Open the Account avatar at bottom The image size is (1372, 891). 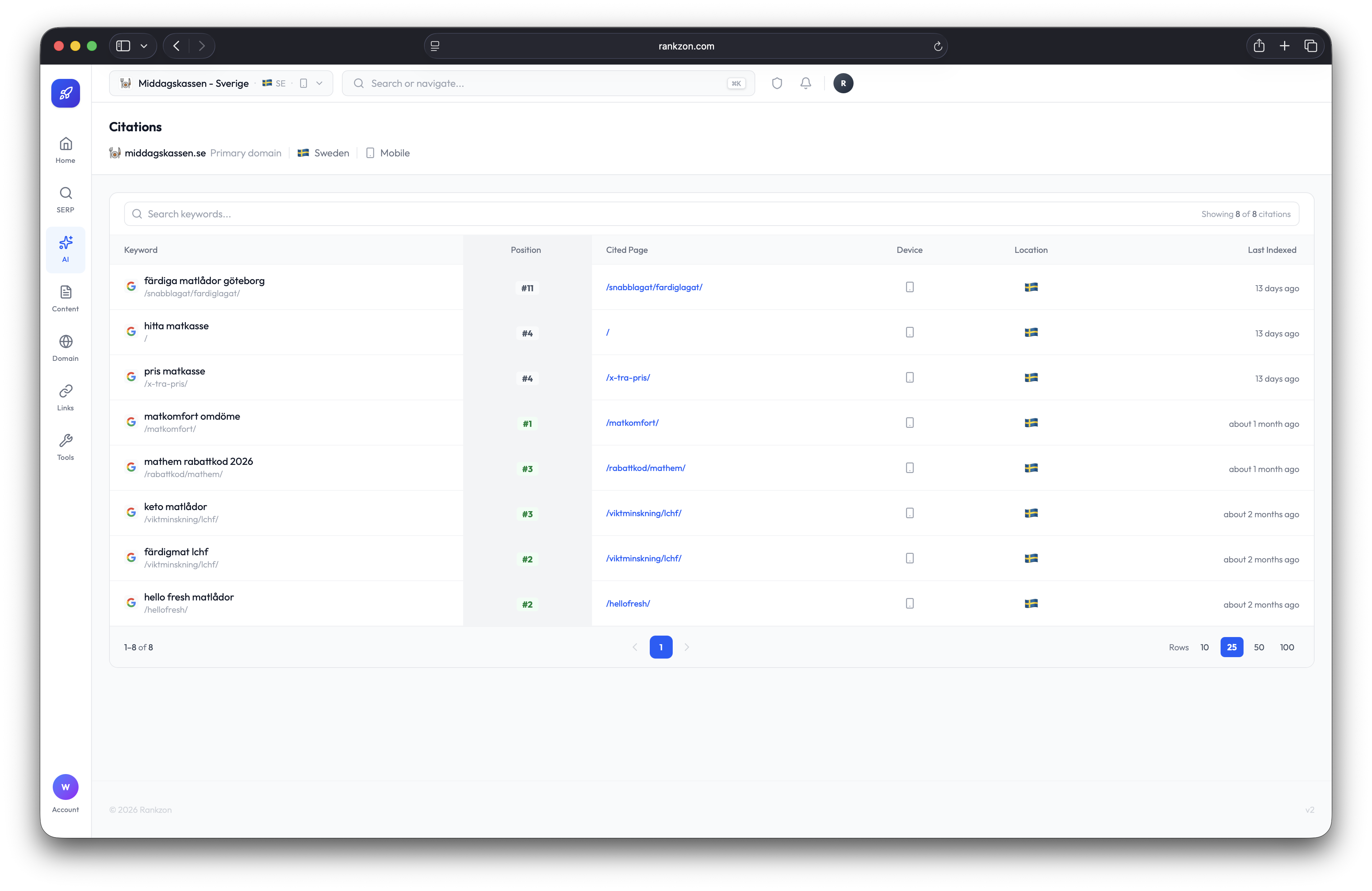[x=66, y=787]
